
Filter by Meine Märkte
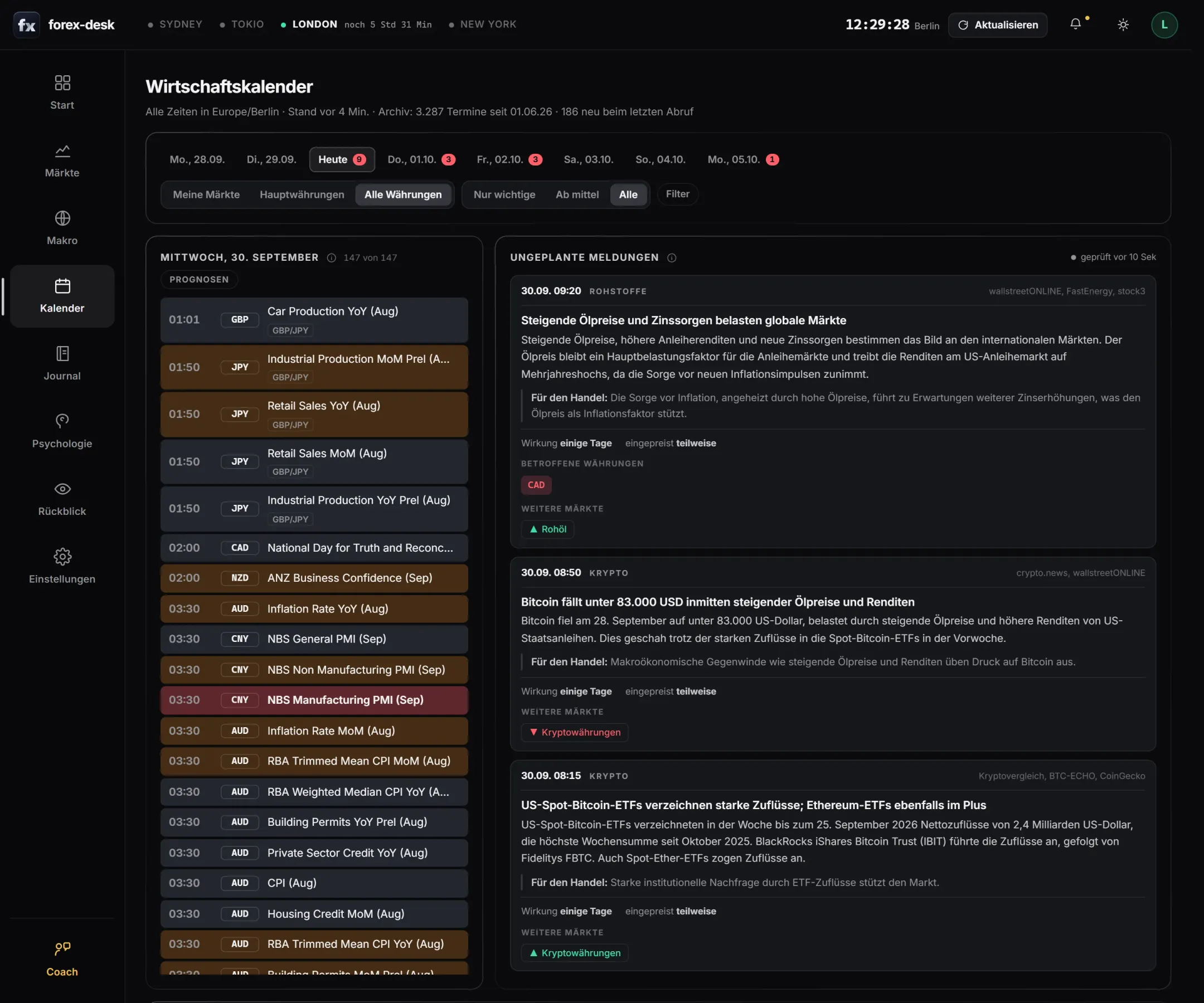[206, 194]
